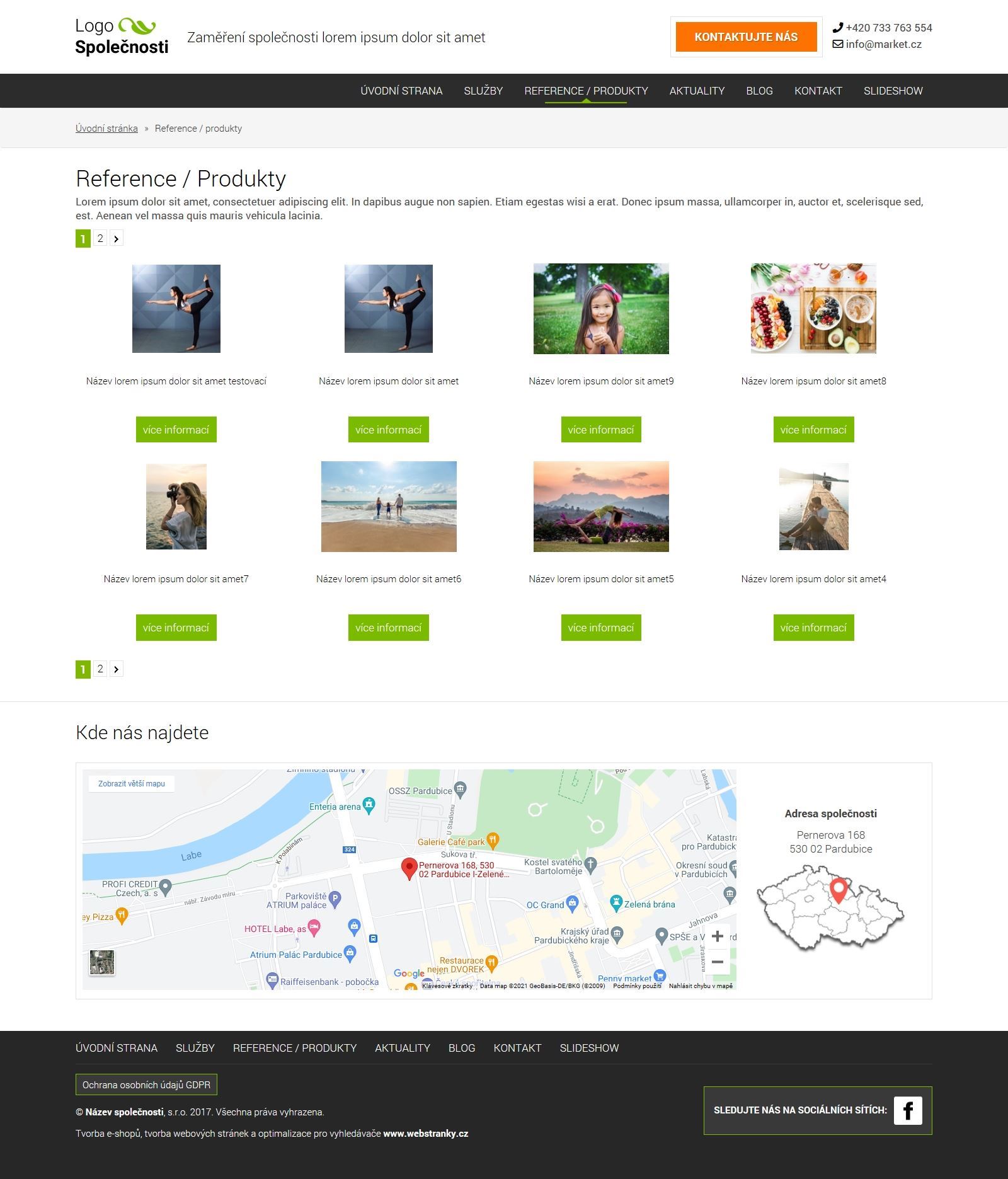Click Galerie Café park restaurant marker

coord(493,840)
